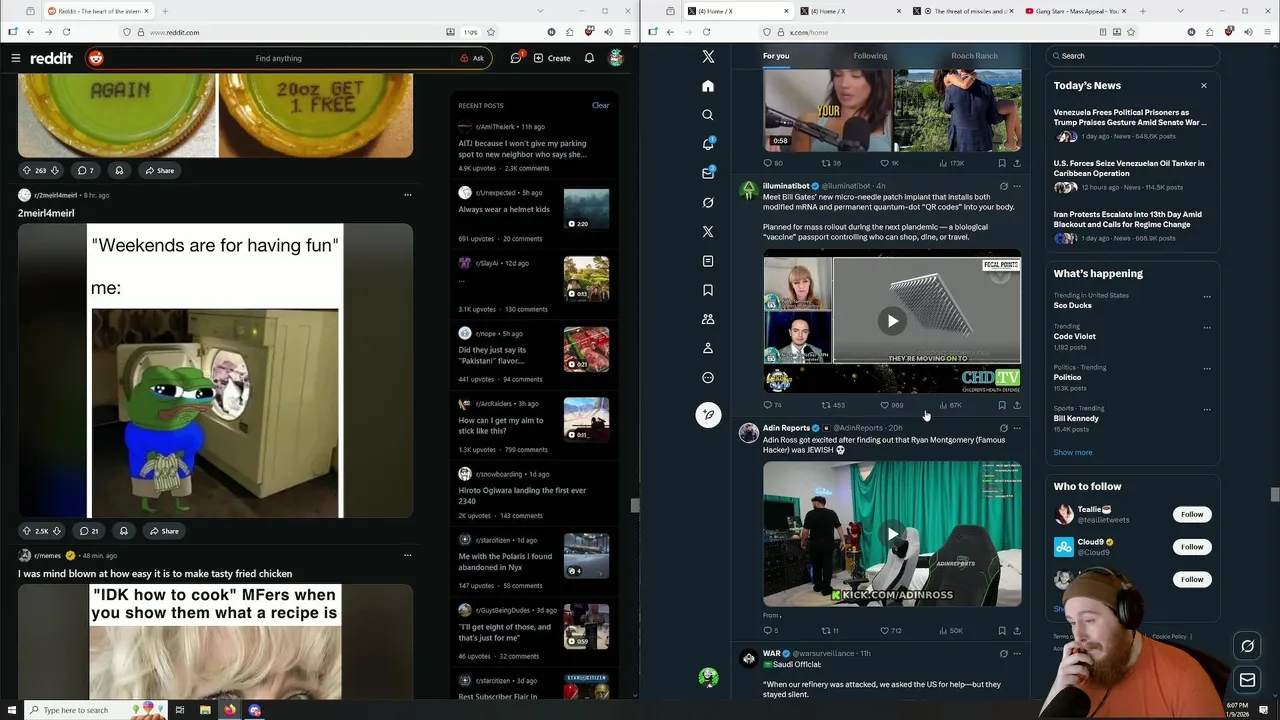1280x720 pixels.
Task: Open Communities icon in X sidebar
Action: pyautogui.click(x=708, y=319)
